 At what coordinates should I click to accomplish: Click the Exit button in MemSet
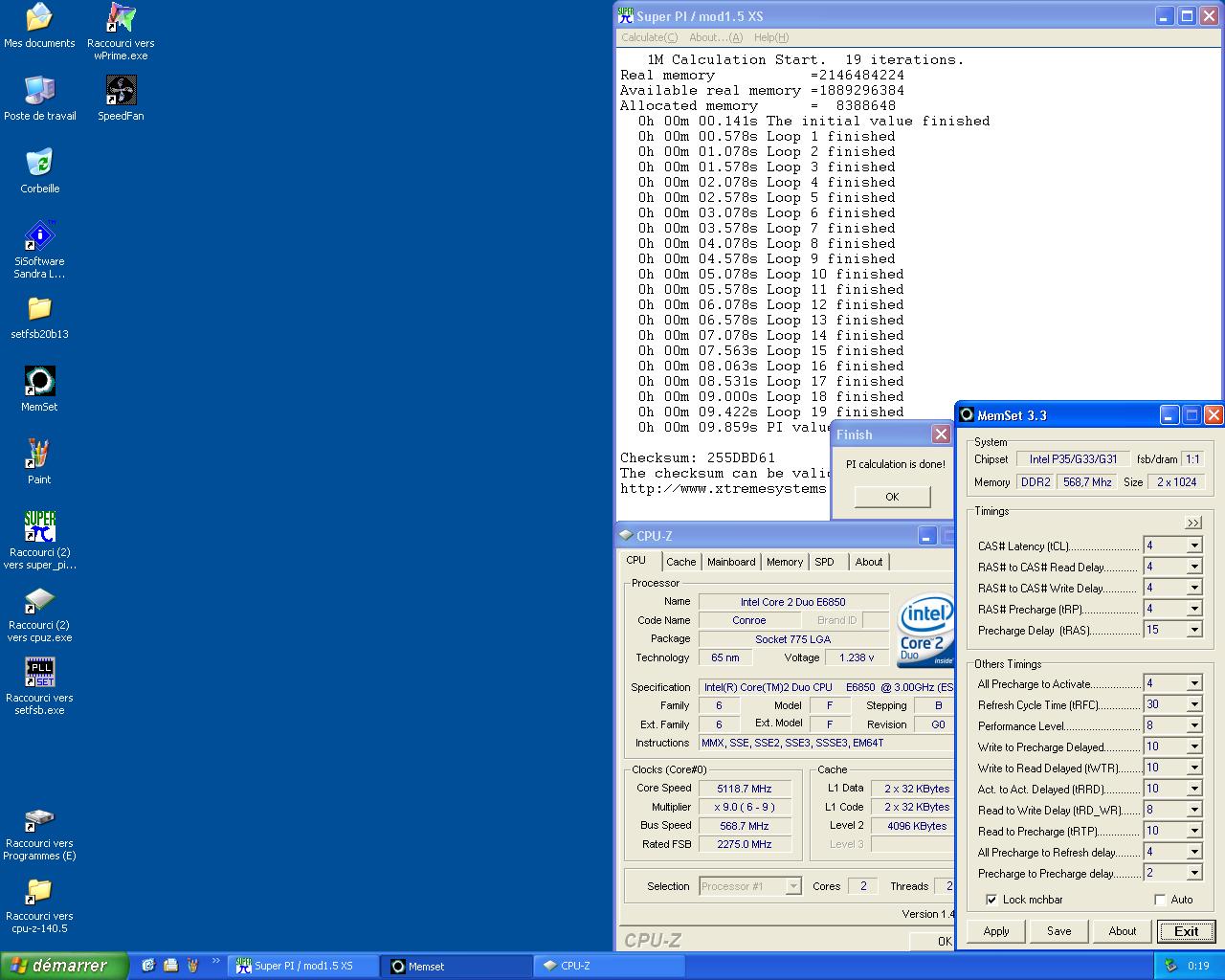pos(1187,931)
